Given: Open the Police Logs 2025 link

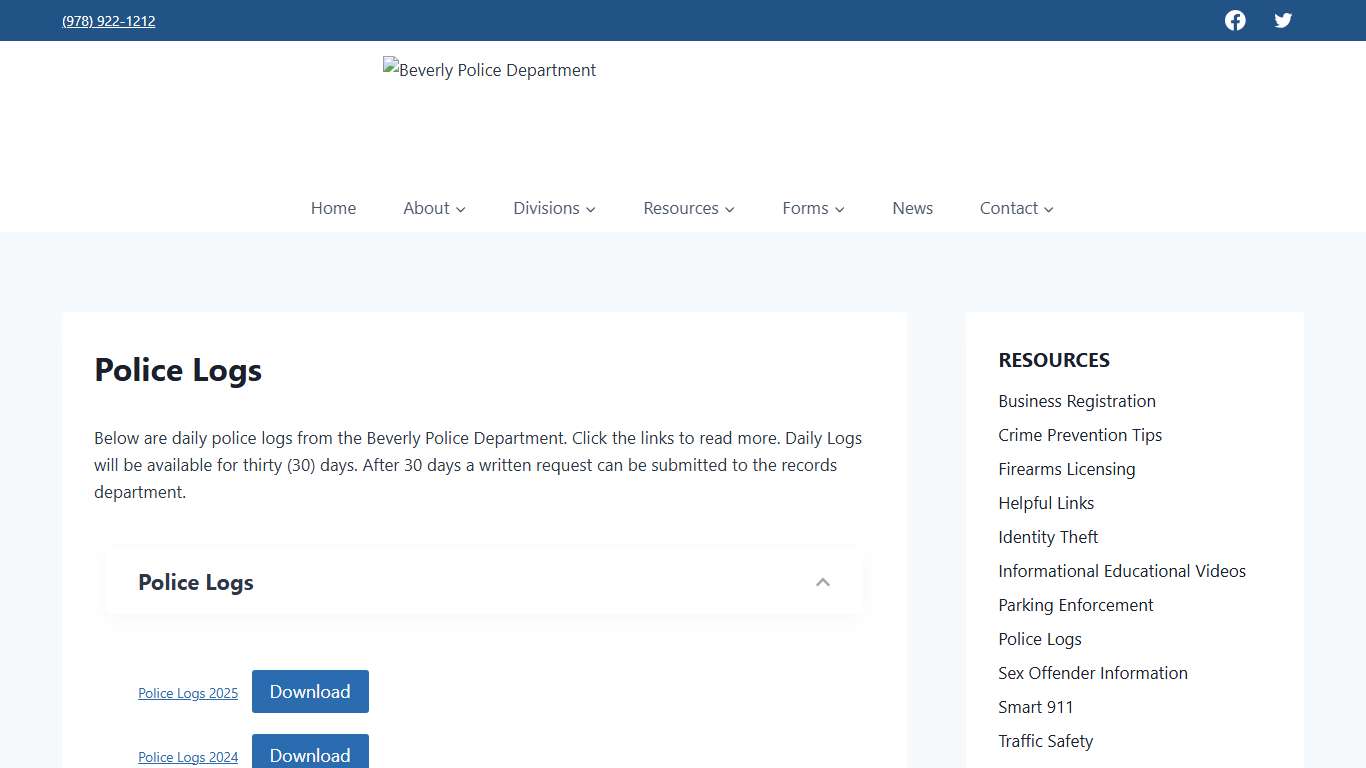Looking at the screenshot, I should pyautogui.click(x=188, y=692).
